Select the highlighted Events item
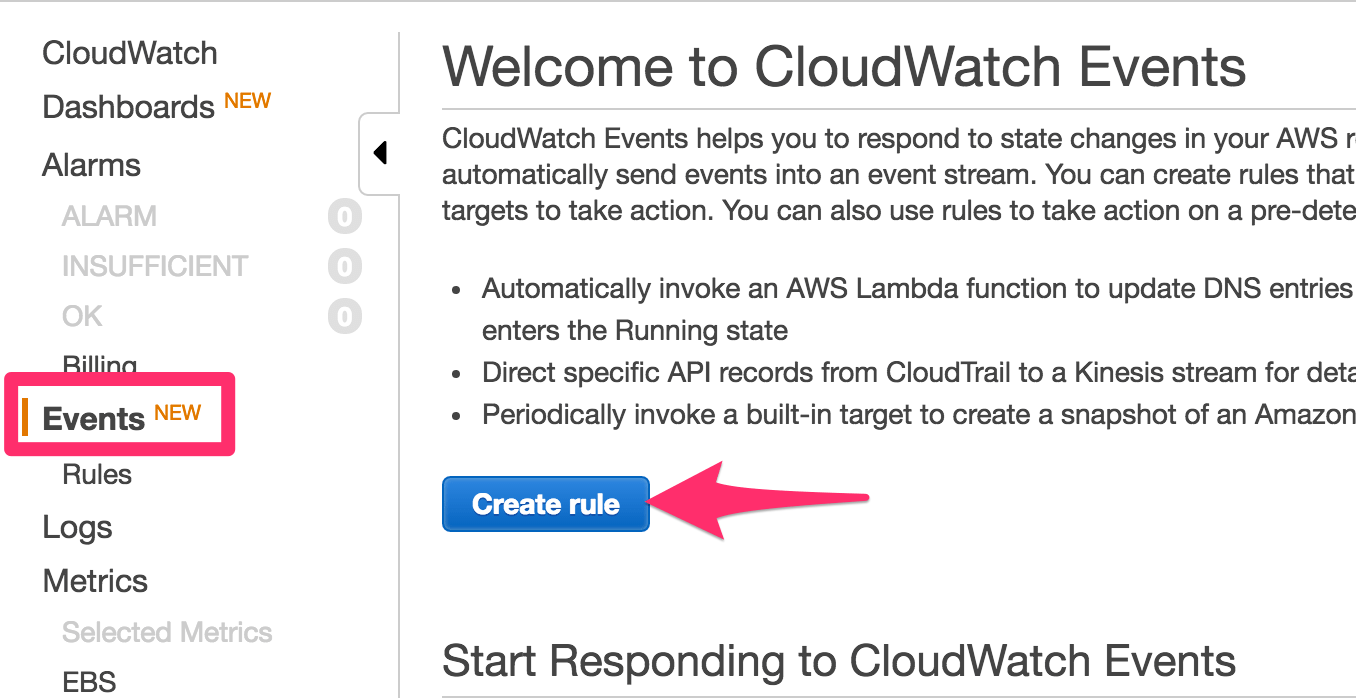The image size is (1356, 698). coord(89,418)
